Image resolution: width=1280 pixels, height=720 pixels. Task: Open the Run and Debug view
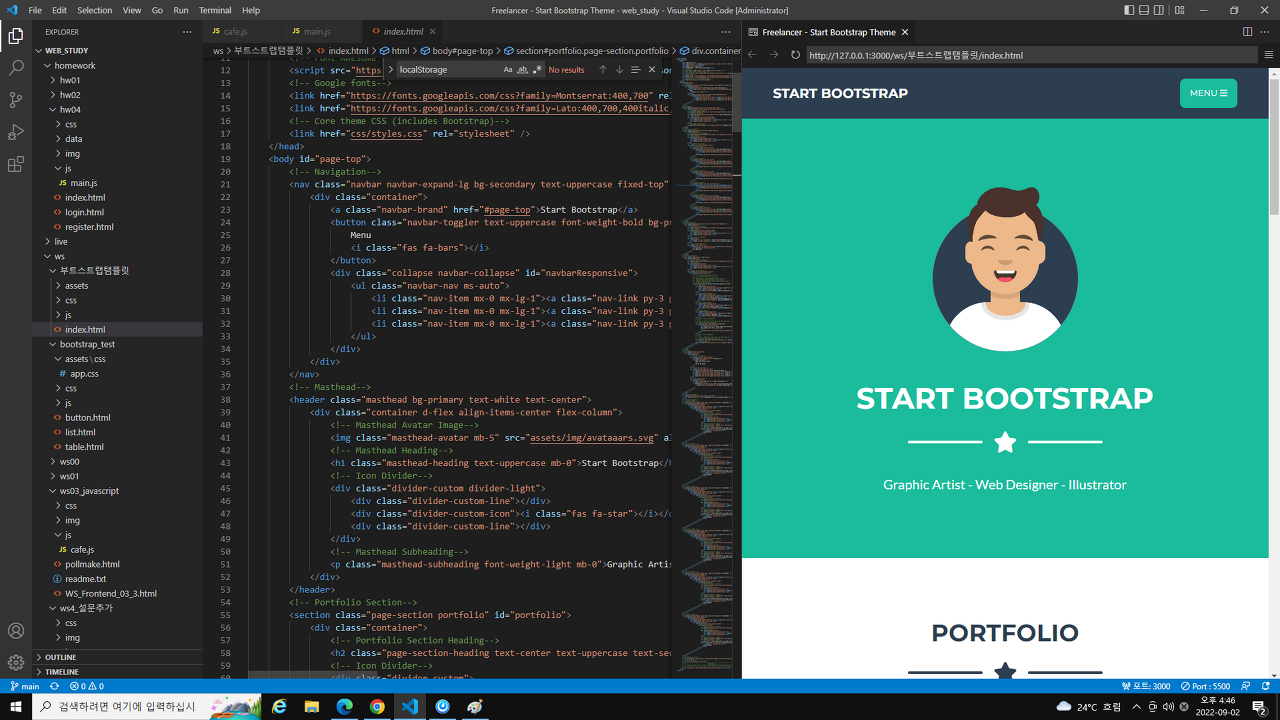click(16, 132)
